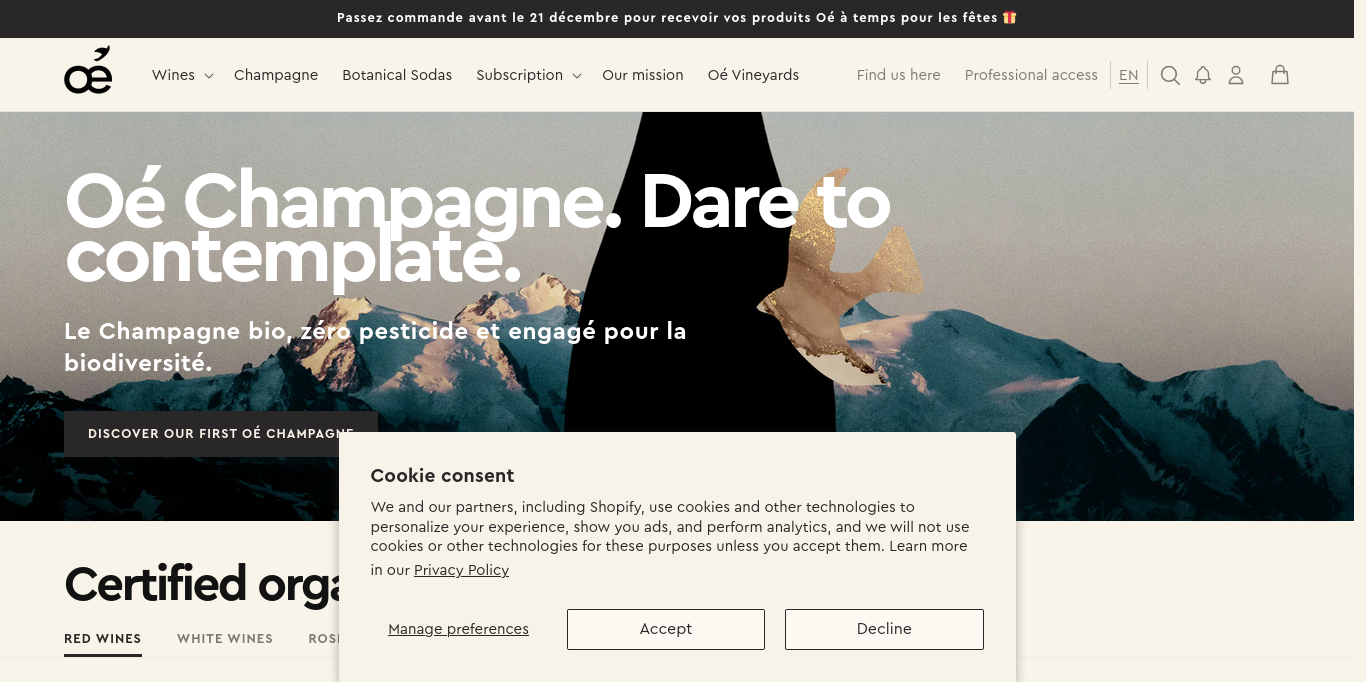Expand the Wines dropdown menu
This screenshot has height=682, width=1366.
point(183,75)
